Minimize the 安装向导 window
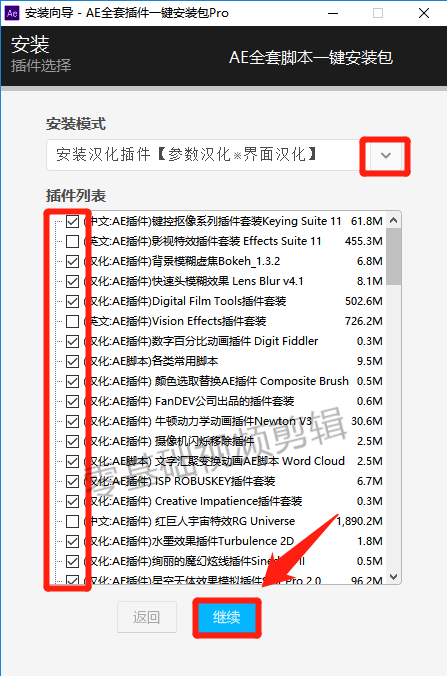Image resolution: width=447 pixels, height=676 pixels. [333, 13]
